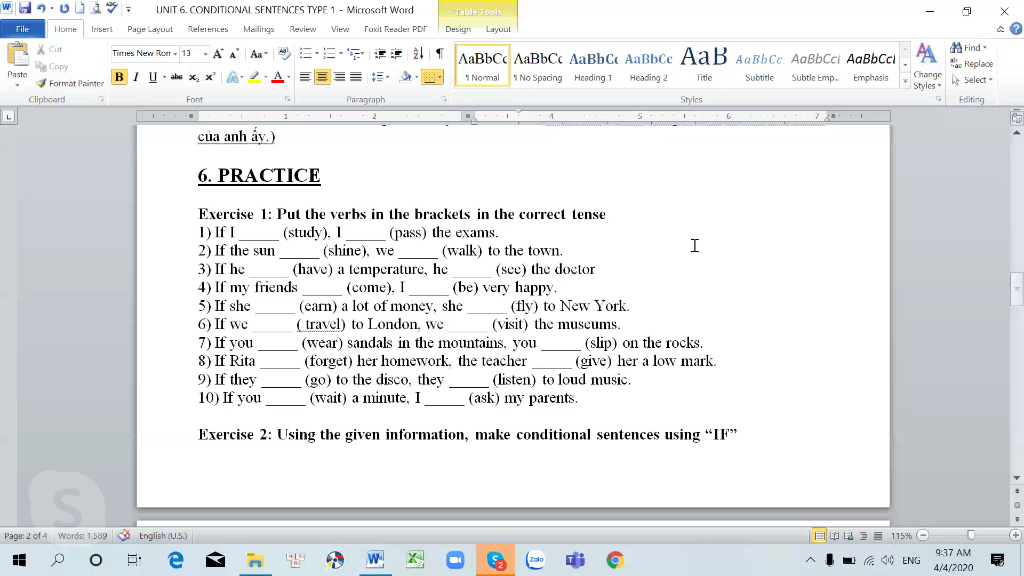The image size is (1024, 576).
Task: Click the Undo icon
Action: coord(41,8)
